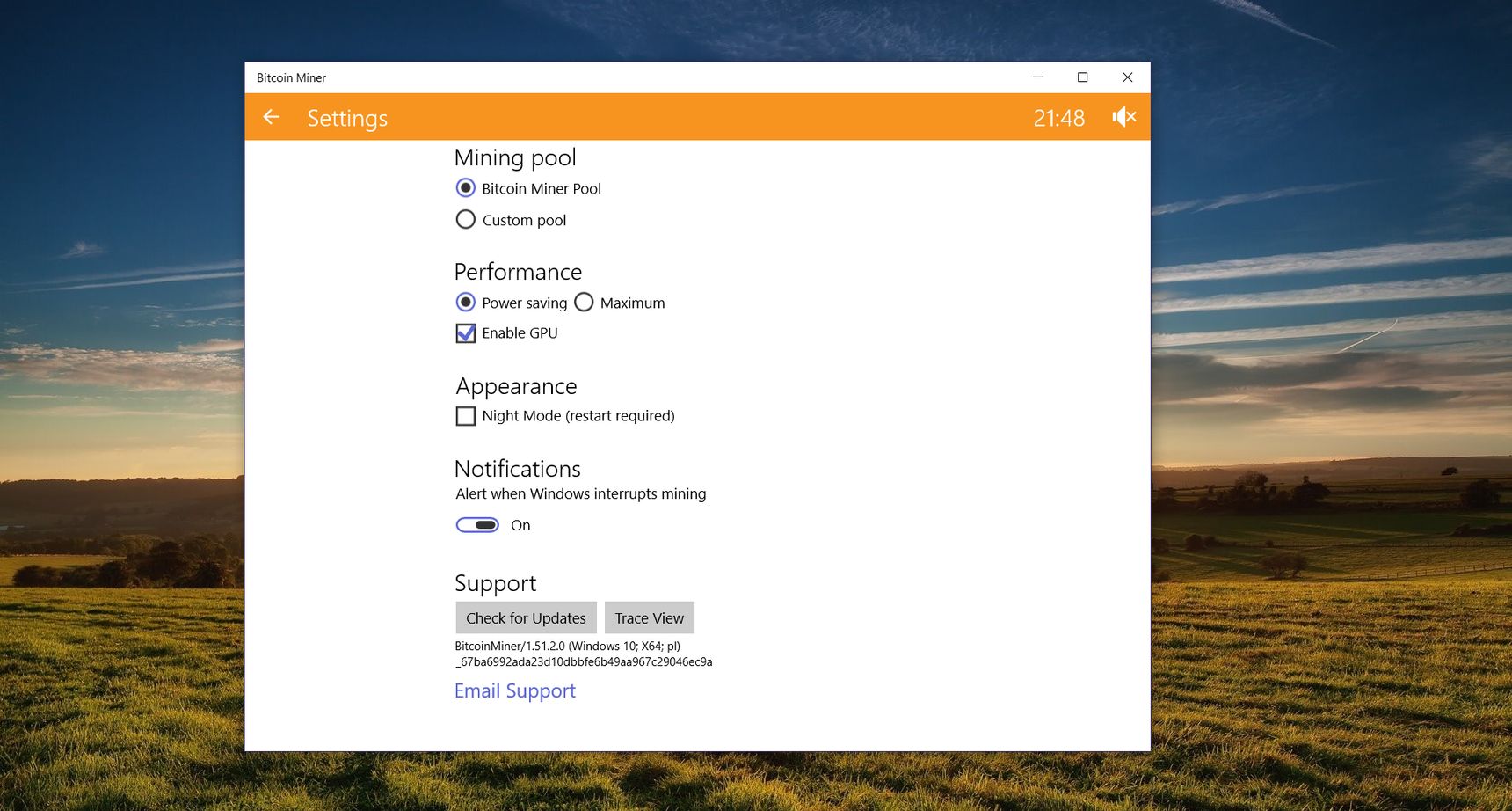Click the Check for Updates button
Image resolution: width=1512 pixels, height=811 pixels.
point(526,617)
